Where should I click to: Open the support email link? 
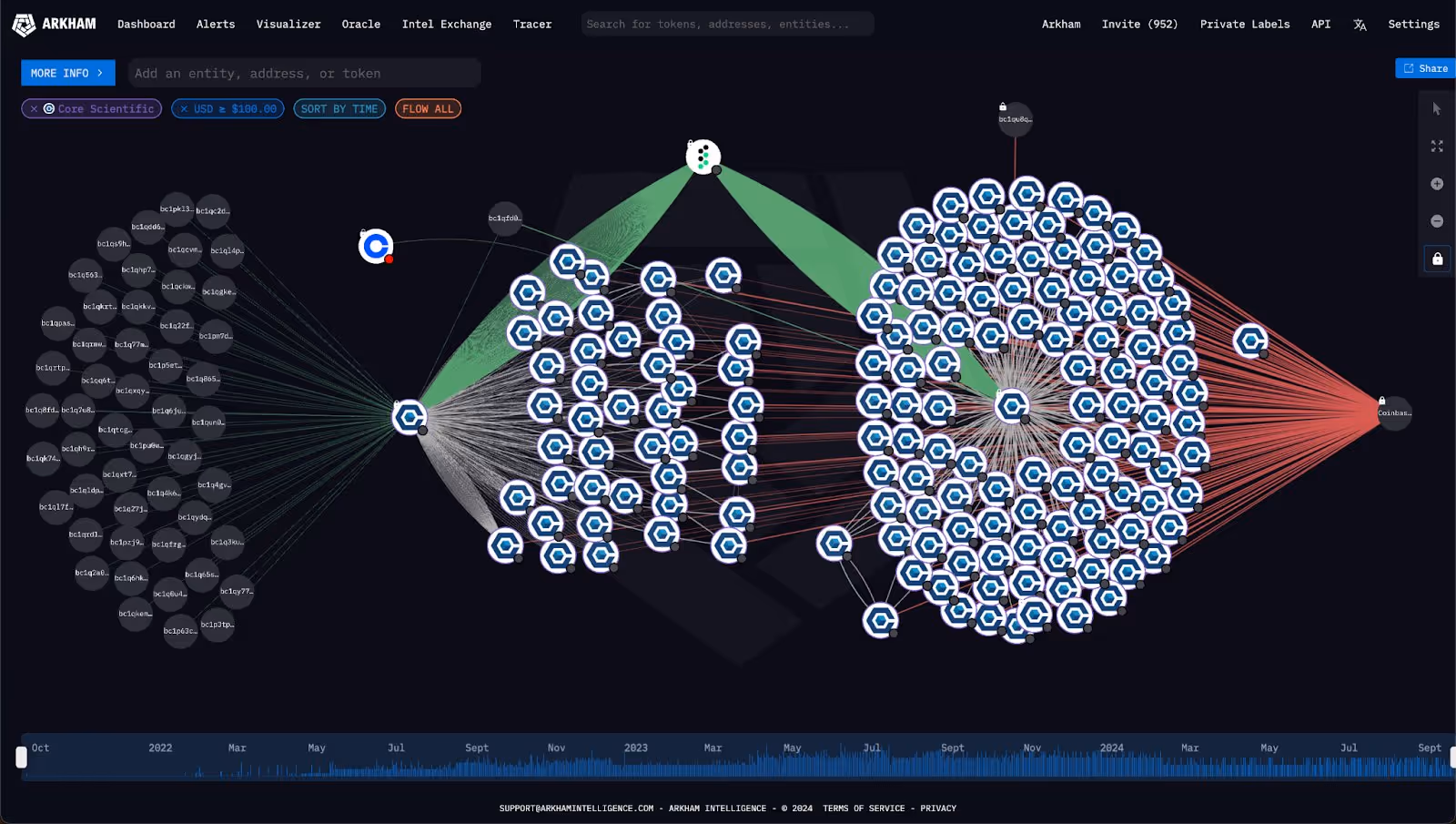point(576,809)
